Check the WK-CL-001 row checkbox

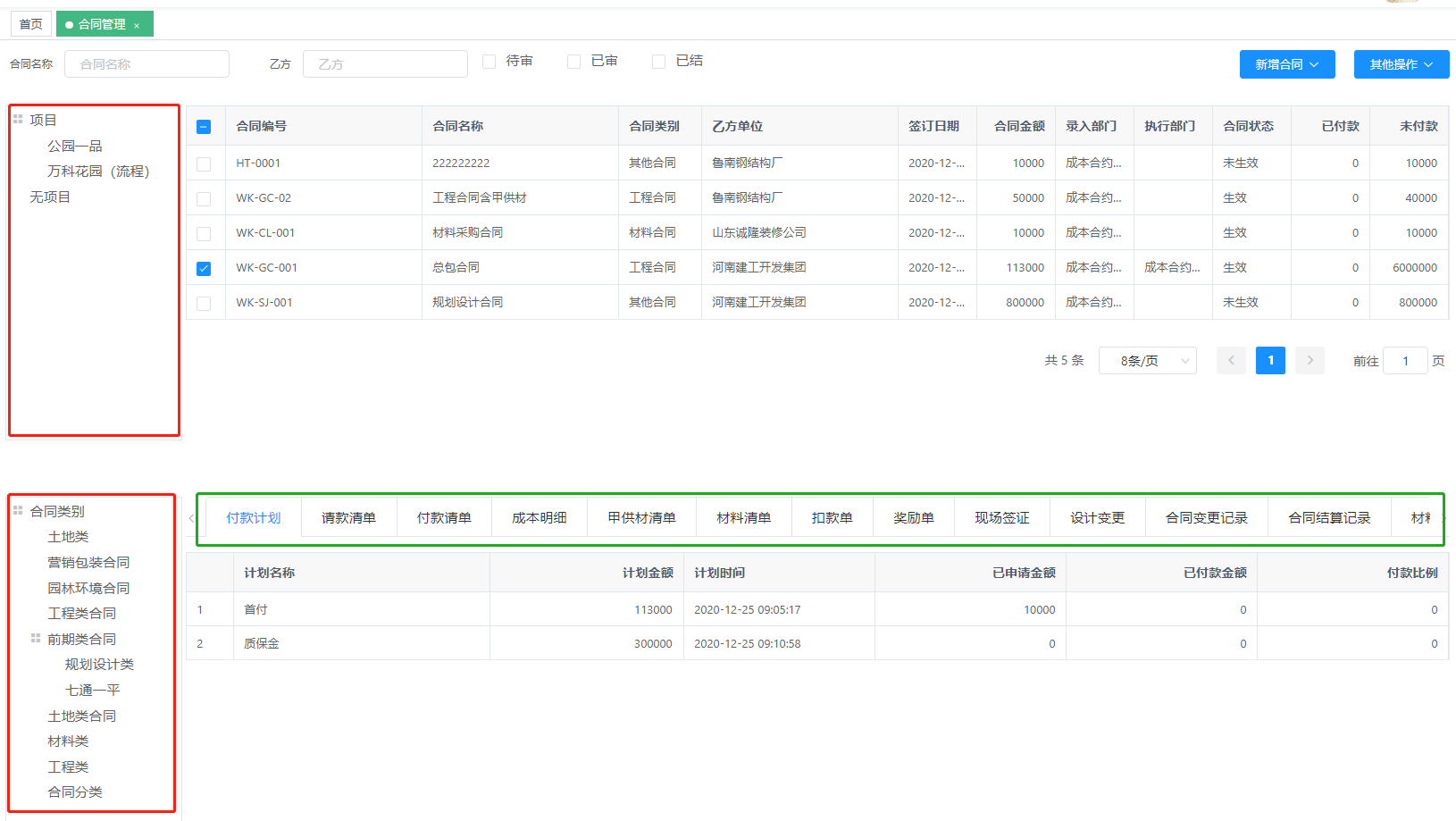click(204, 233)
